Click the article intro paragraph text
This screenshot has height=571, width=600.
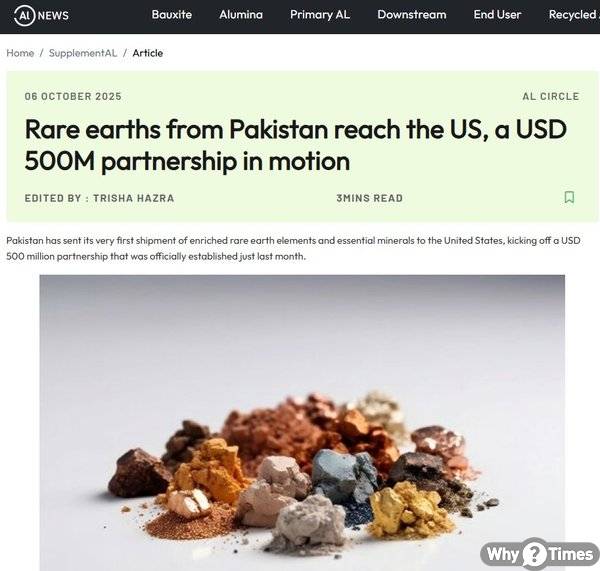(x=293, y=248)
